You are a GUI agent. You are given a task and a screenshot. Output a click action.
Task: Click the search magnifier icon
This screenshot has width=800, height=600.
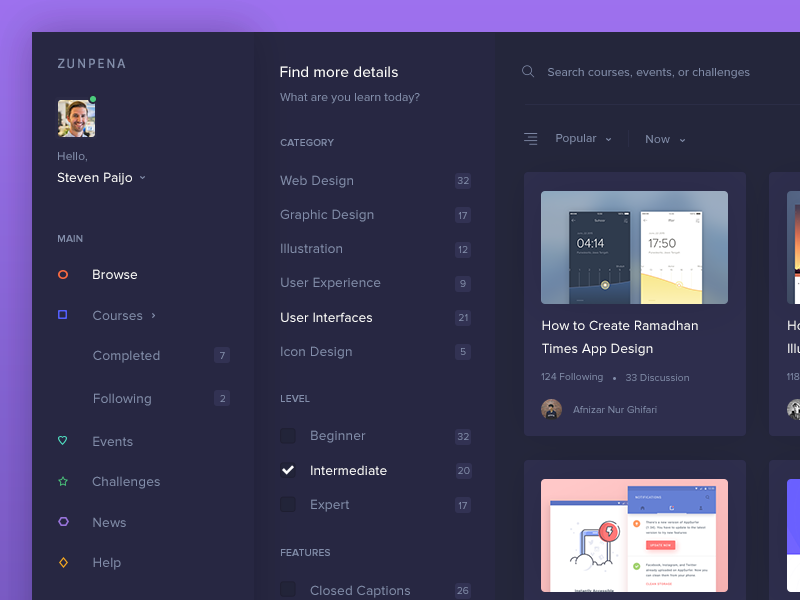pyautogui.click(x=528, y=72)
